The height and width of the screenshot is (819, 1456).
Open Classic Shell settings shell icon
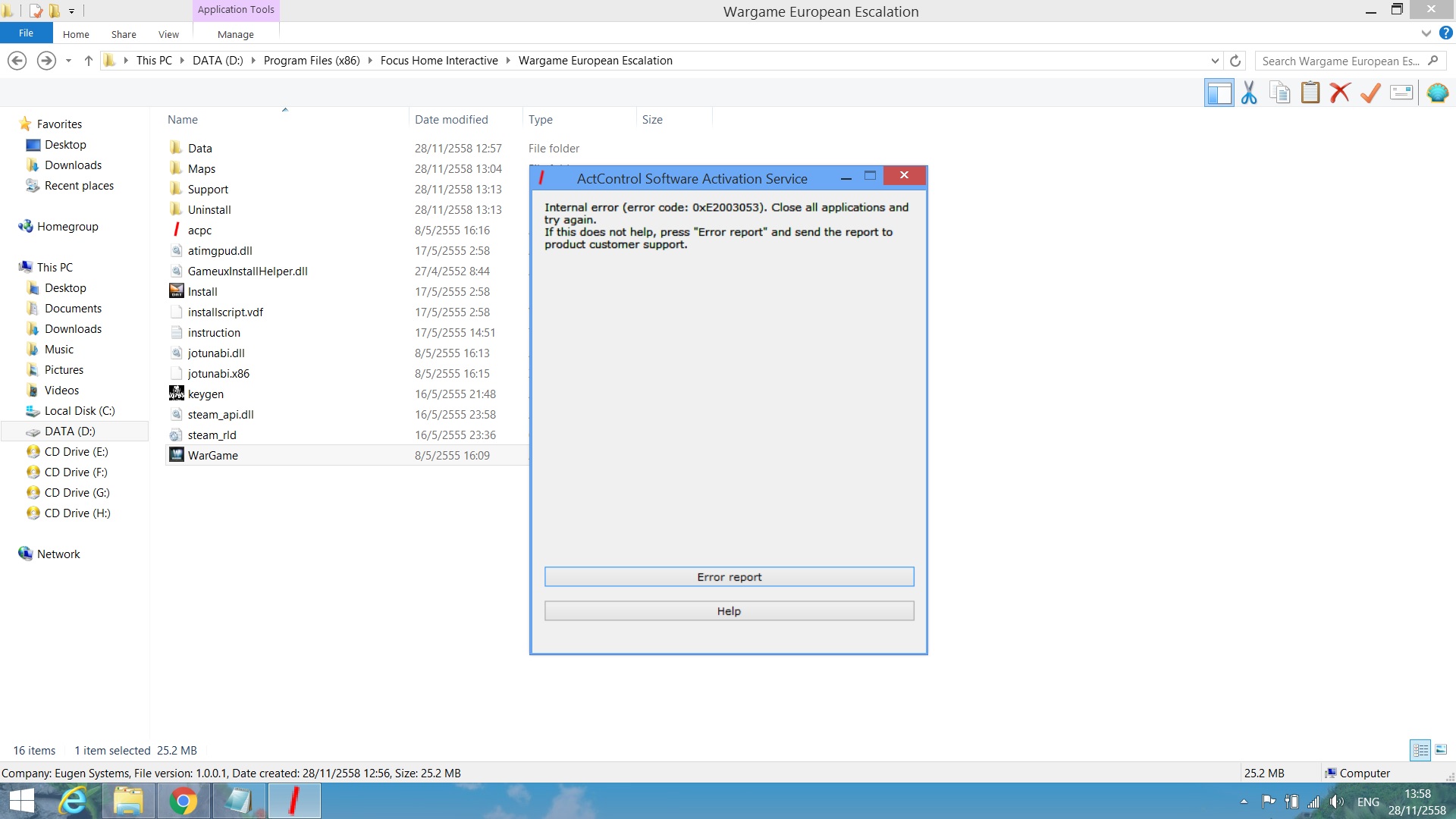pyautogui.click(x=1437, y=93)
